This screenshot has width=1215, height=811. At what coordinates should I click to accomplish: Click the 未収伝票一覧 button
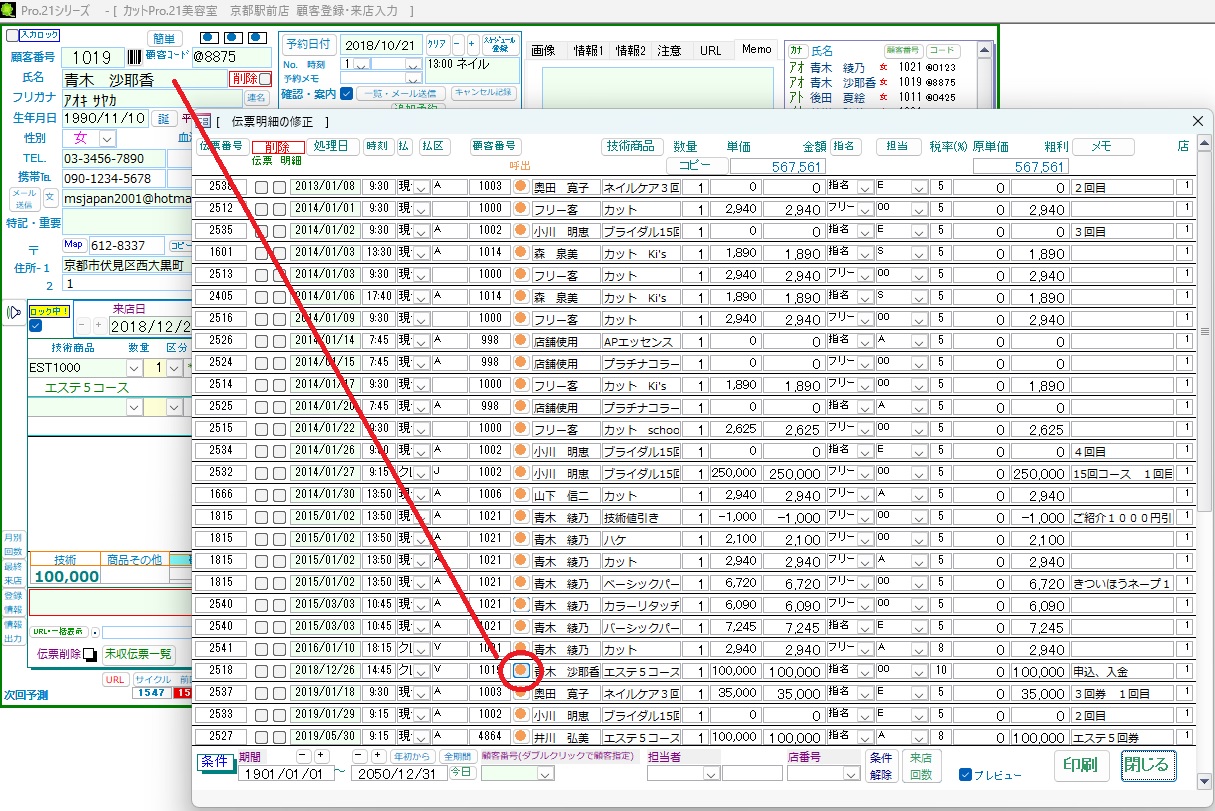[139, 654]
